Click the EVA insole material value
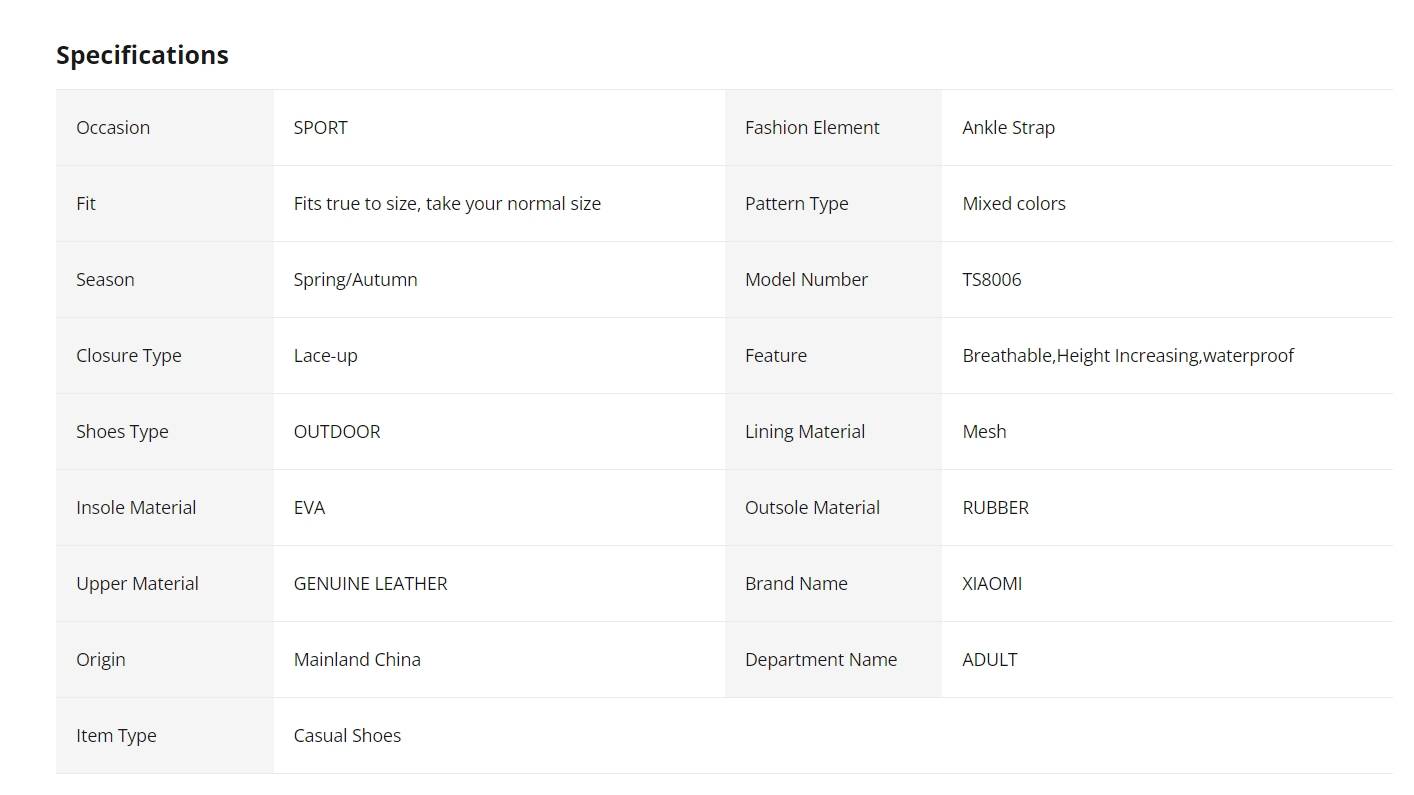The image size is (1414, 795). coord(310,508)
